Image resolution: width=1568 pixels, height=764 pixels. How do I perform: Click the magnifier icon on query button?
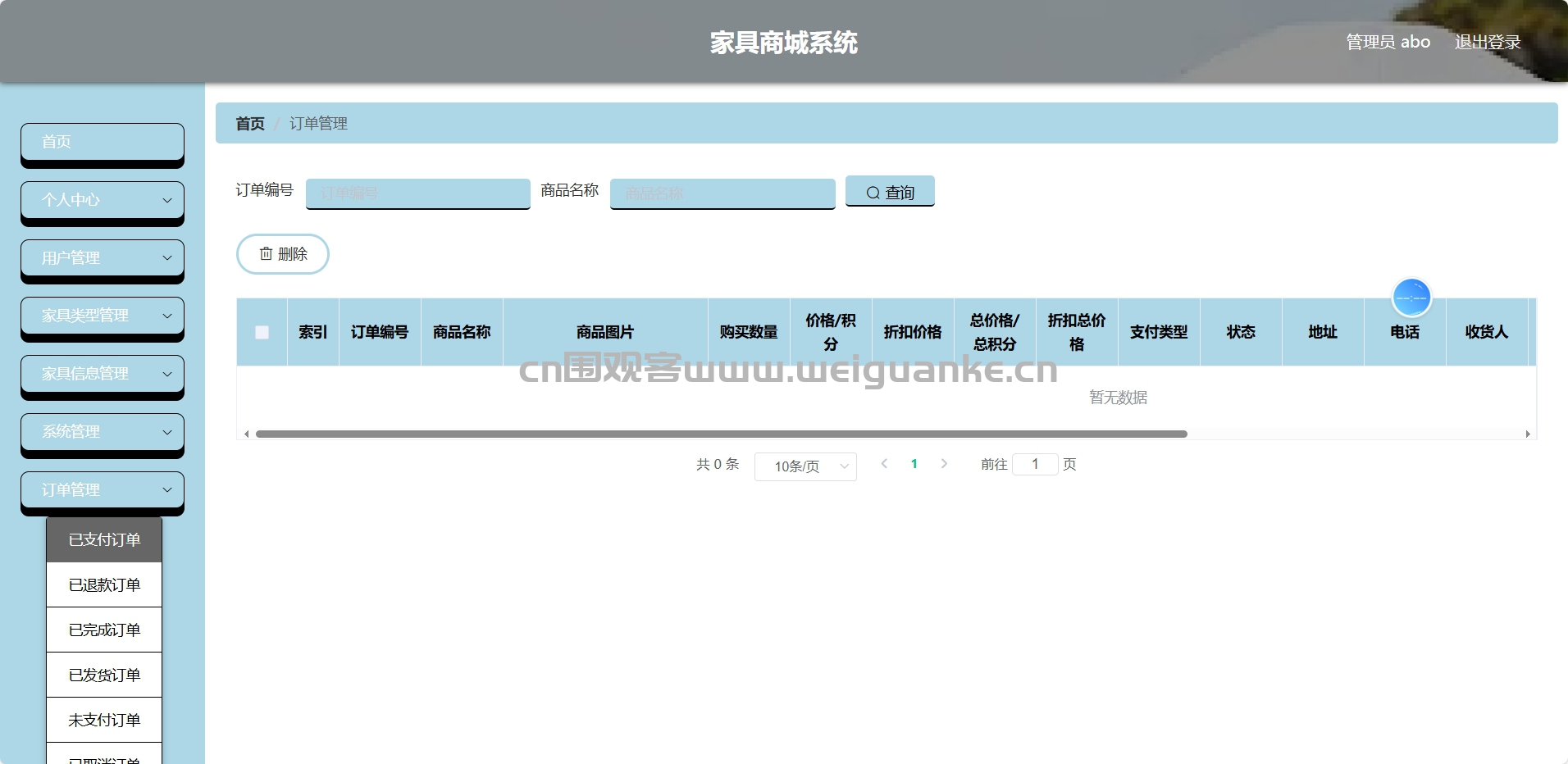pos(873,193)
